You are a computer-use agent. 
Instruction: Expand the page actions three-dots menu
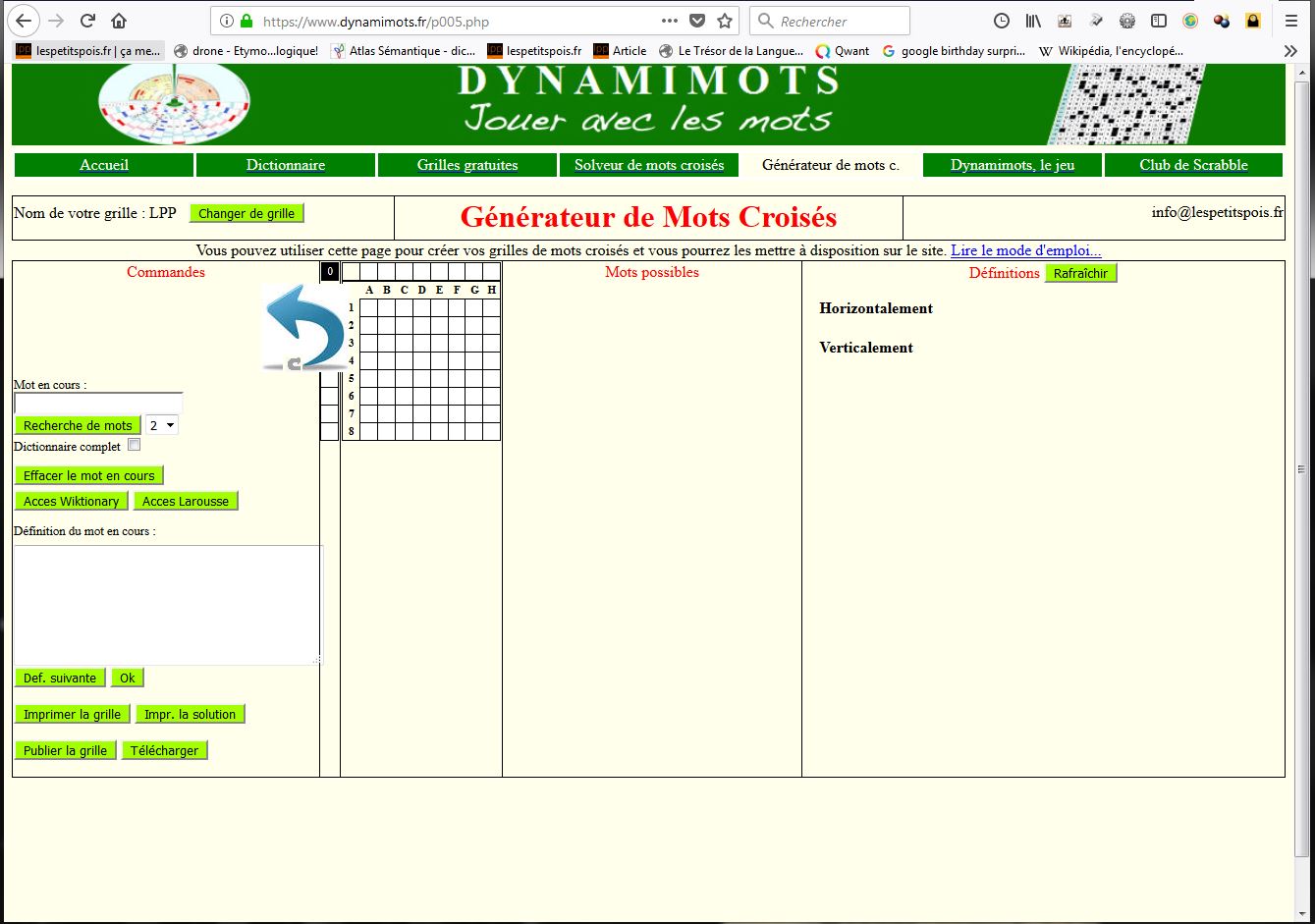click(x=669, y=21)
